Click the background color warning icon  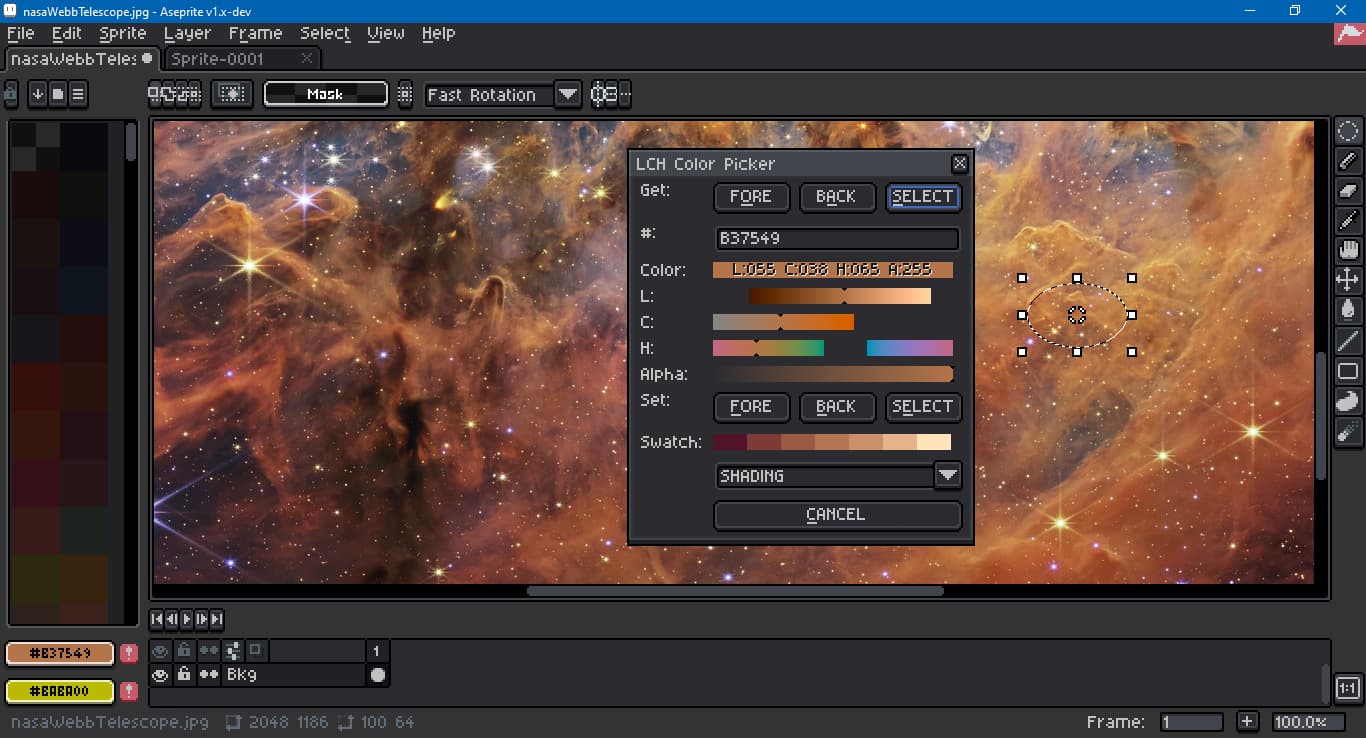tap(129, 691)
